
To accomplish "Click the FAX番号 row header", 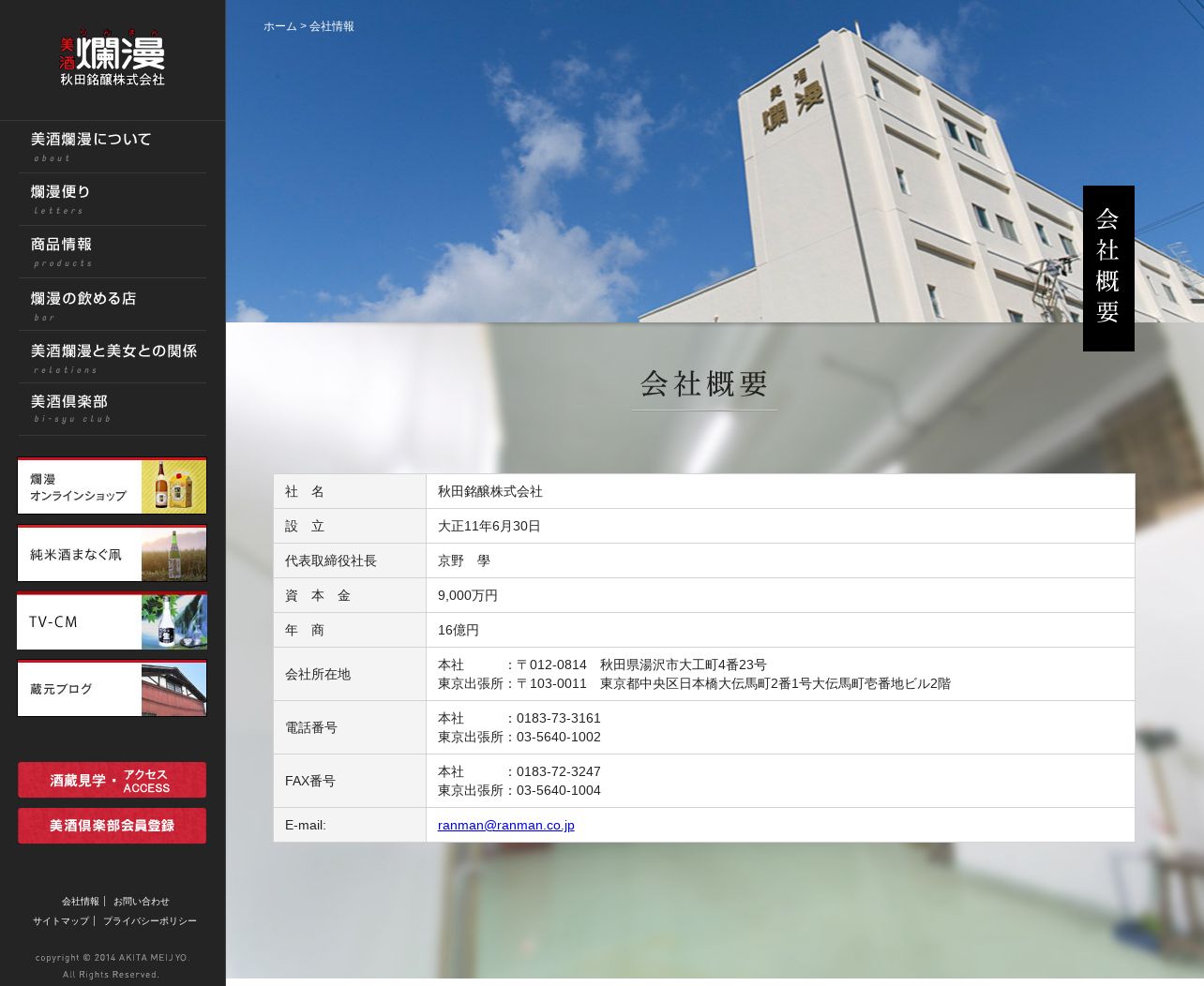I will point(350,781).
